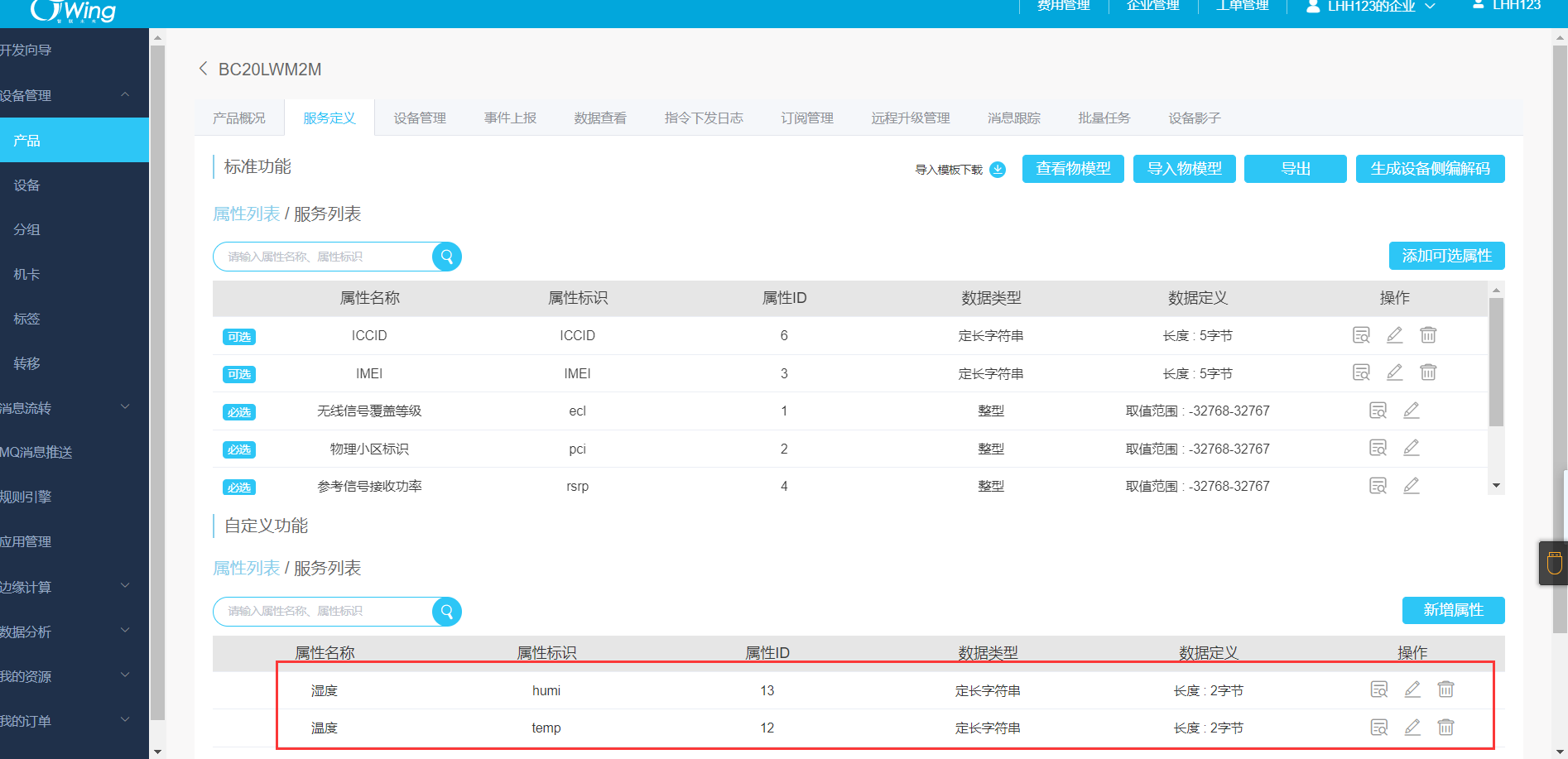Image resolution: width=1568 pixels, height=759 pixels.
Task: Open the 设备管理 tab
Action: click(420, 118)
